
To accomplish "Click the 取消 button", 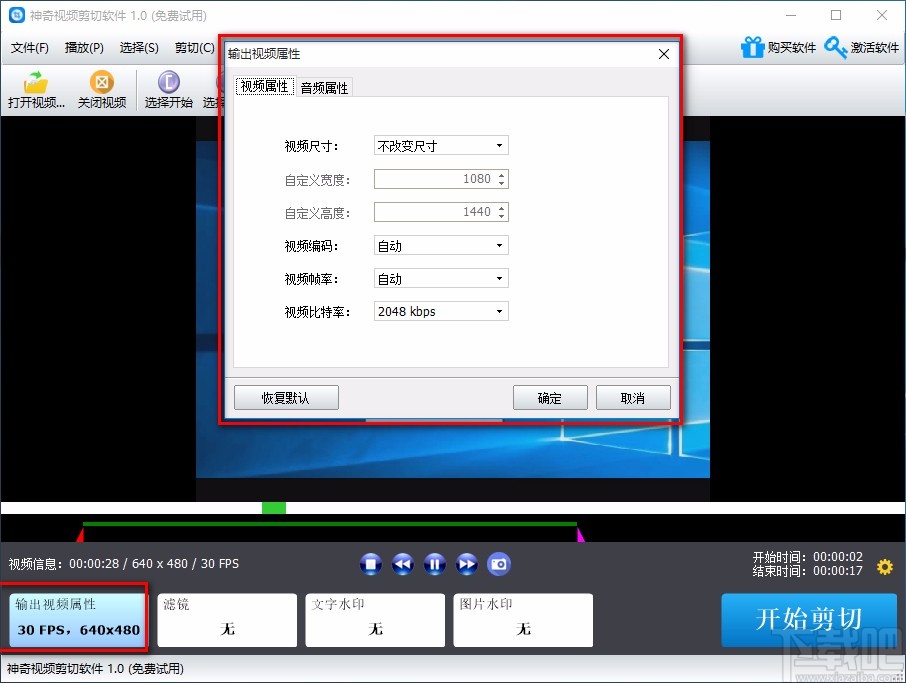I will 633,398.
